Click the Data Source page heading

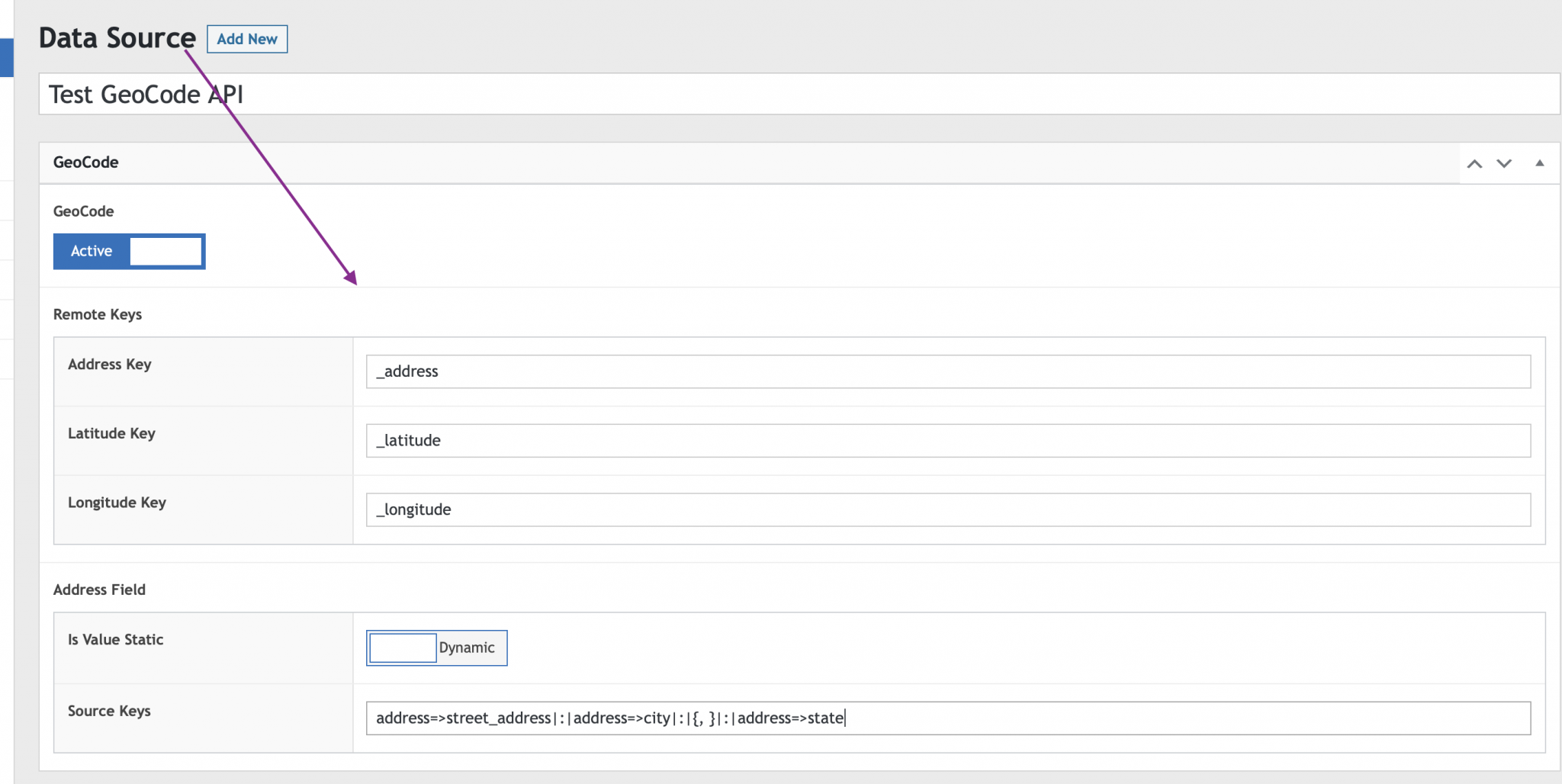point(117,37)
